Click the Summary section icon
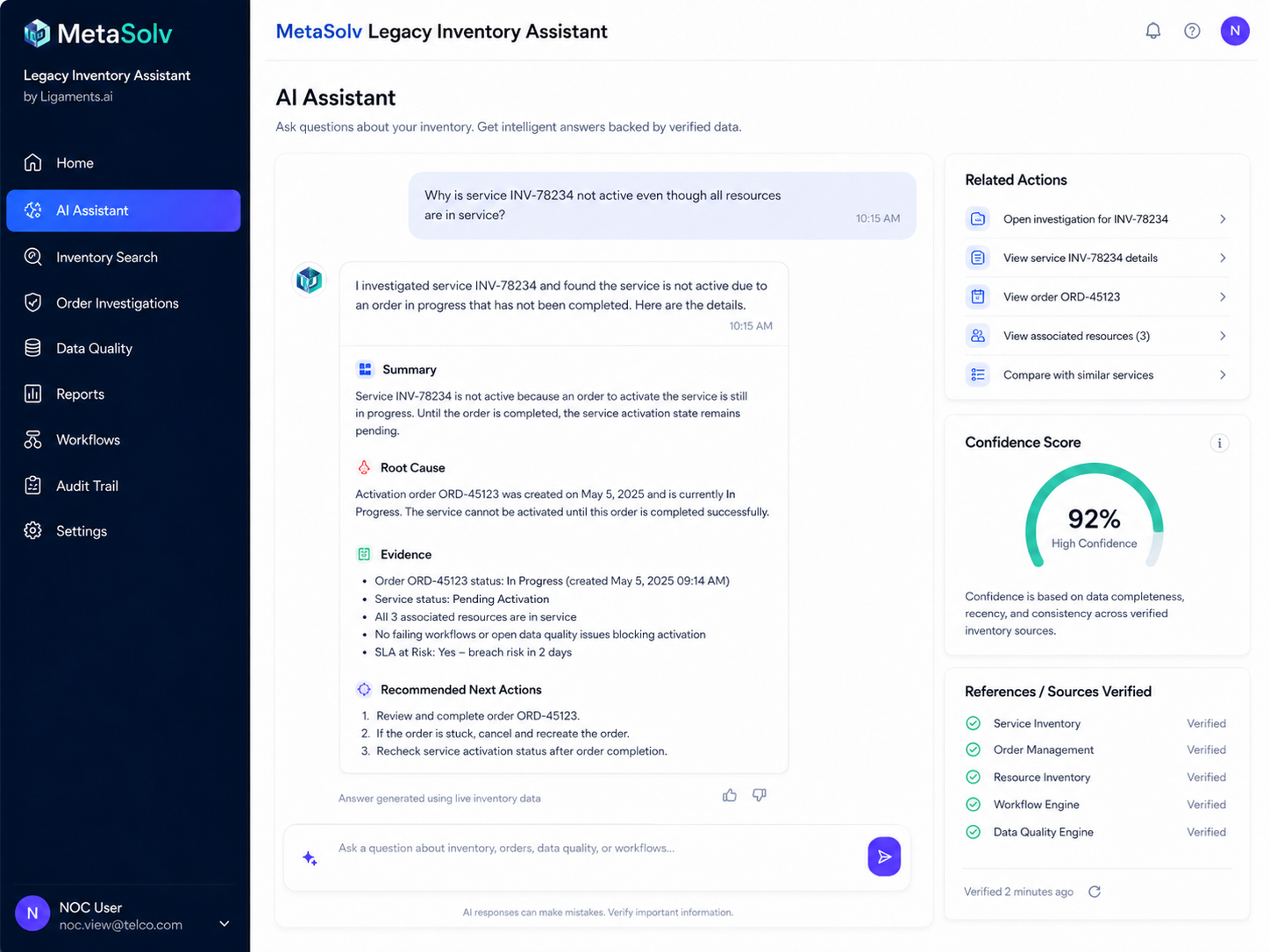The image size is (1270, 952). click(365, 369)
